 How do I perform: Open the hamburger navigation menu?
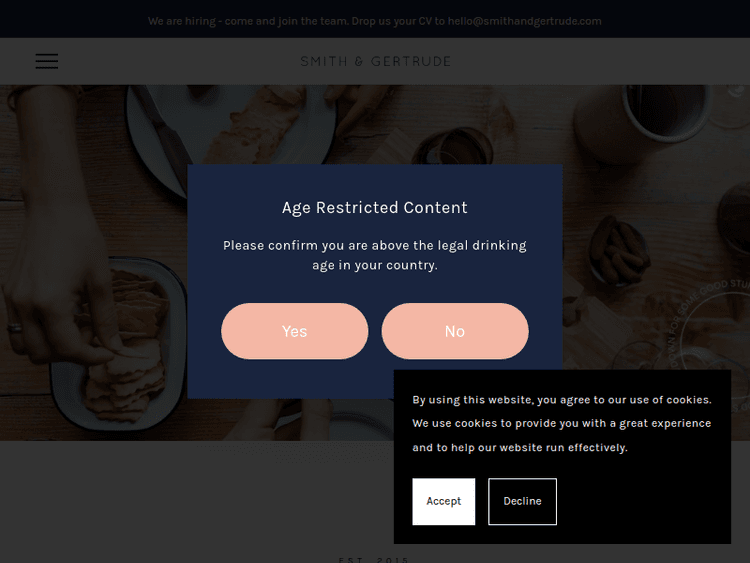pyautogui.click(x=47, y=61)
